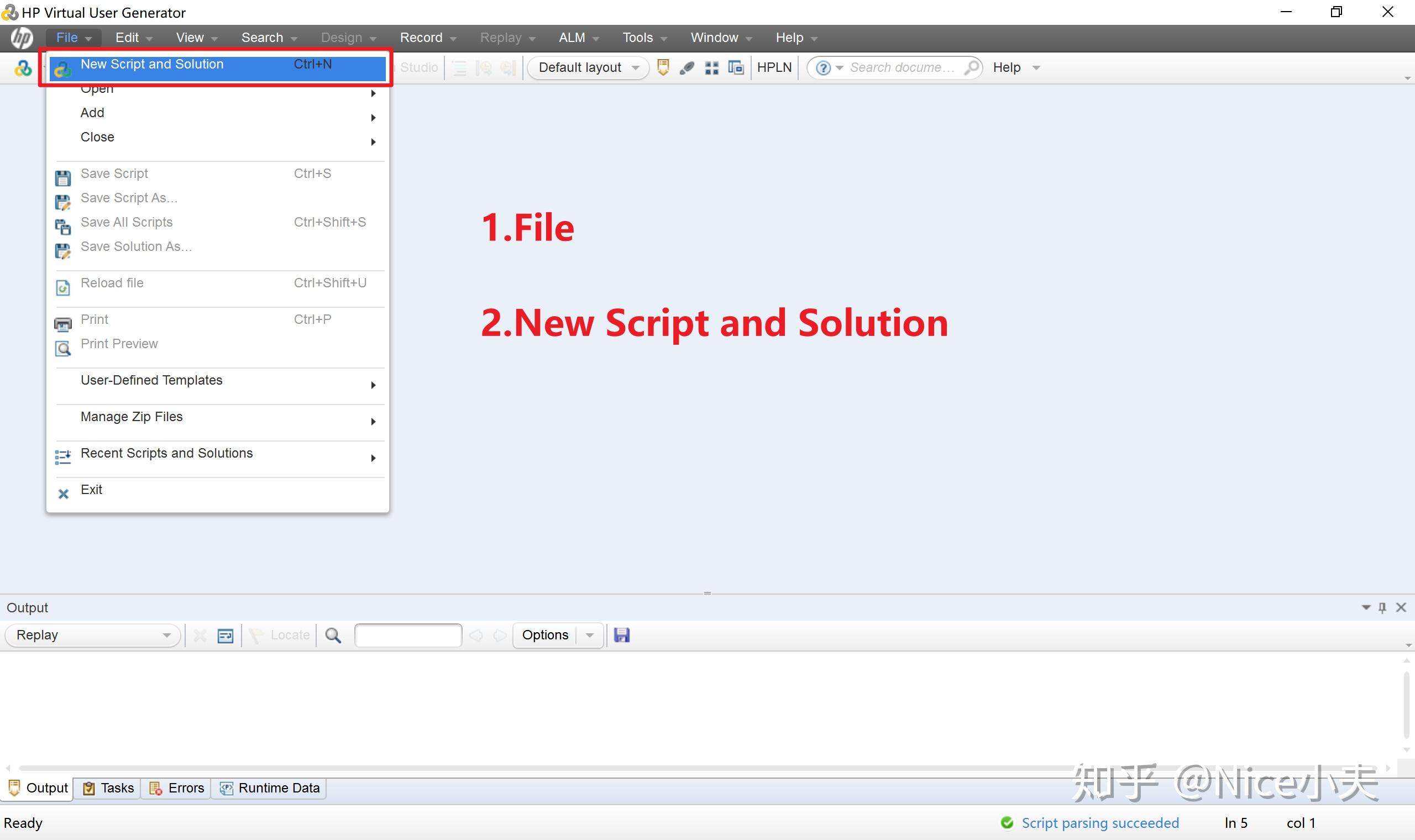Image resolution: width=1415 pixels, height=840 pixels.
Task: Click the HPLN toolbar button
Action: (x=774, y=67)
